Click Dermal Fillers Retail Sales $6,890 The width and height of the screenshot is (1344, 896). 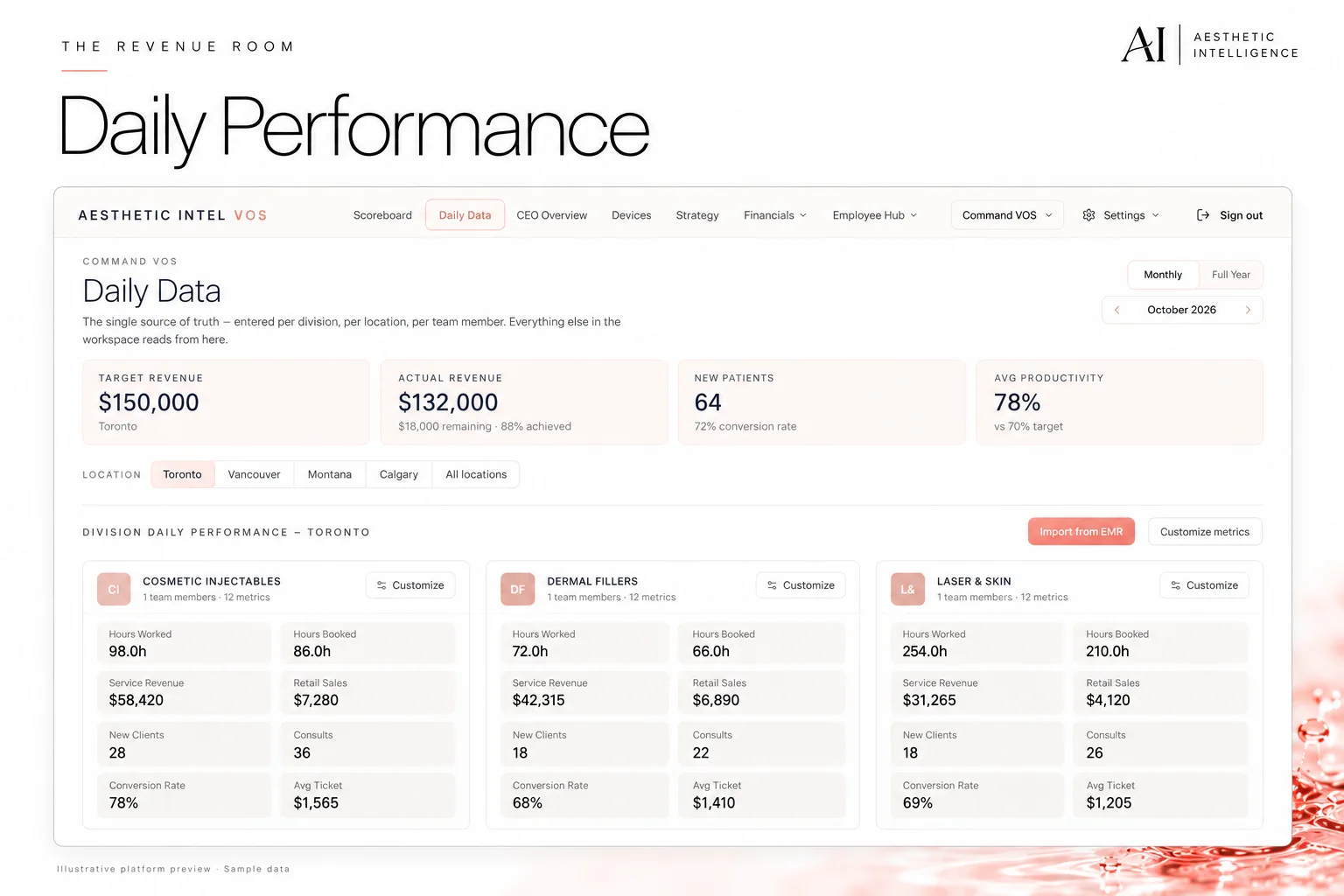tap(762, 692)
